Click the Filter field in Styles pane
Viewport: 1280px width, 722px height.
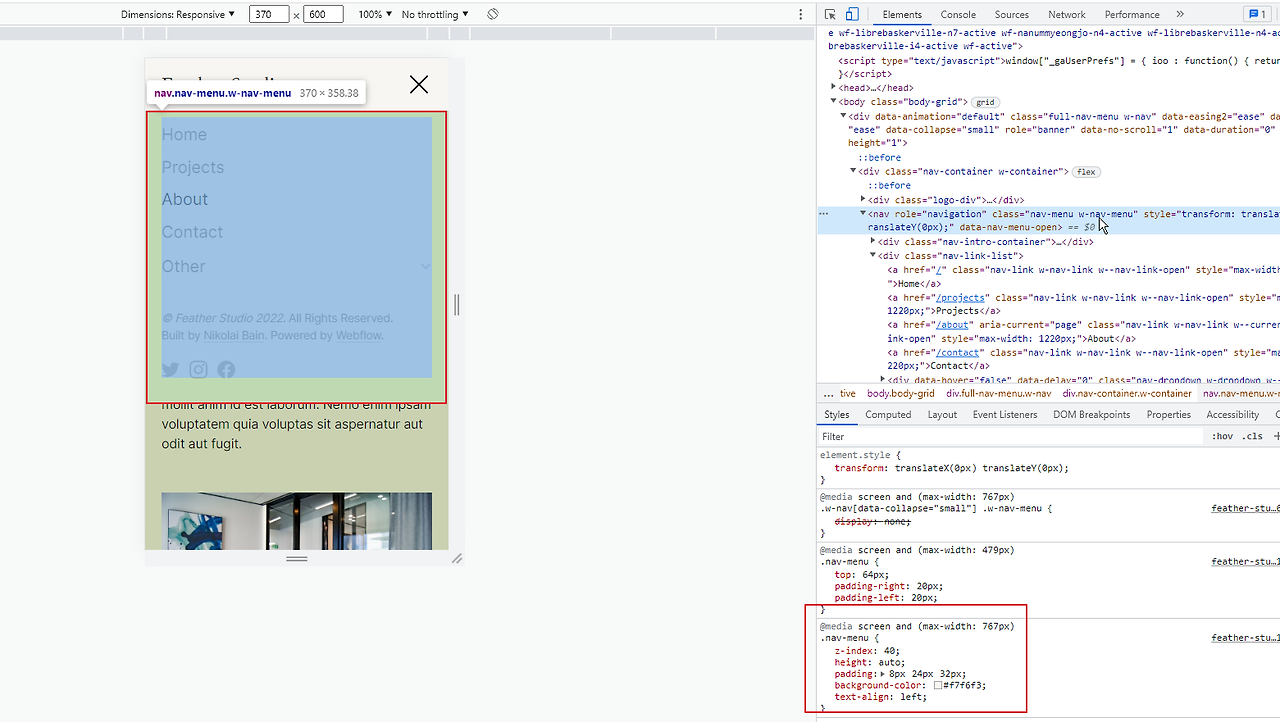tap(1010, 436)
